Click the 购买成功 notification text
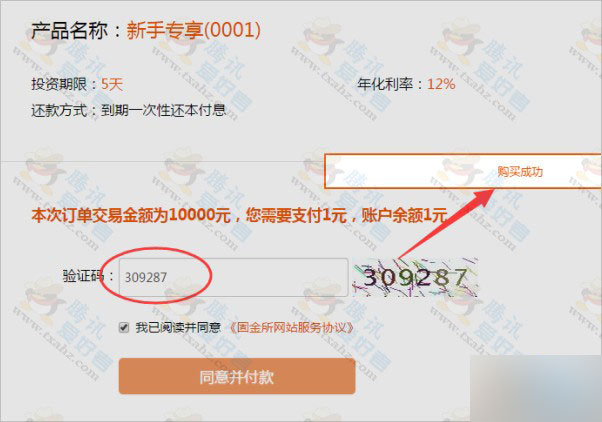The height and width of the screenshot is (422, 602). pyautogui.click(x=520, y=171)
